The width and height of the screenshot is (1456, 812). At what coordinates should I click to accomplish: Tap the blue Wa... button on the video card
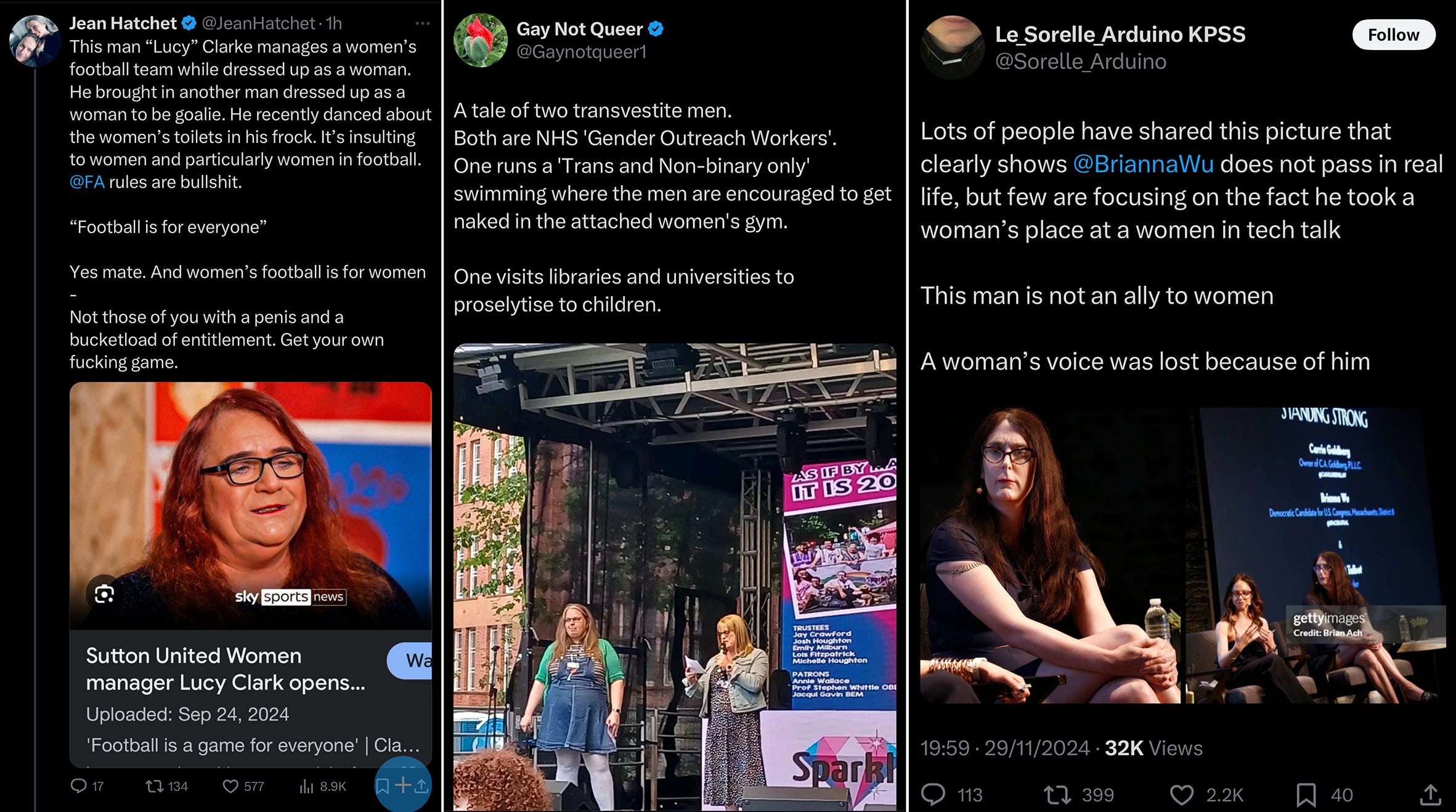pos(410,661)
